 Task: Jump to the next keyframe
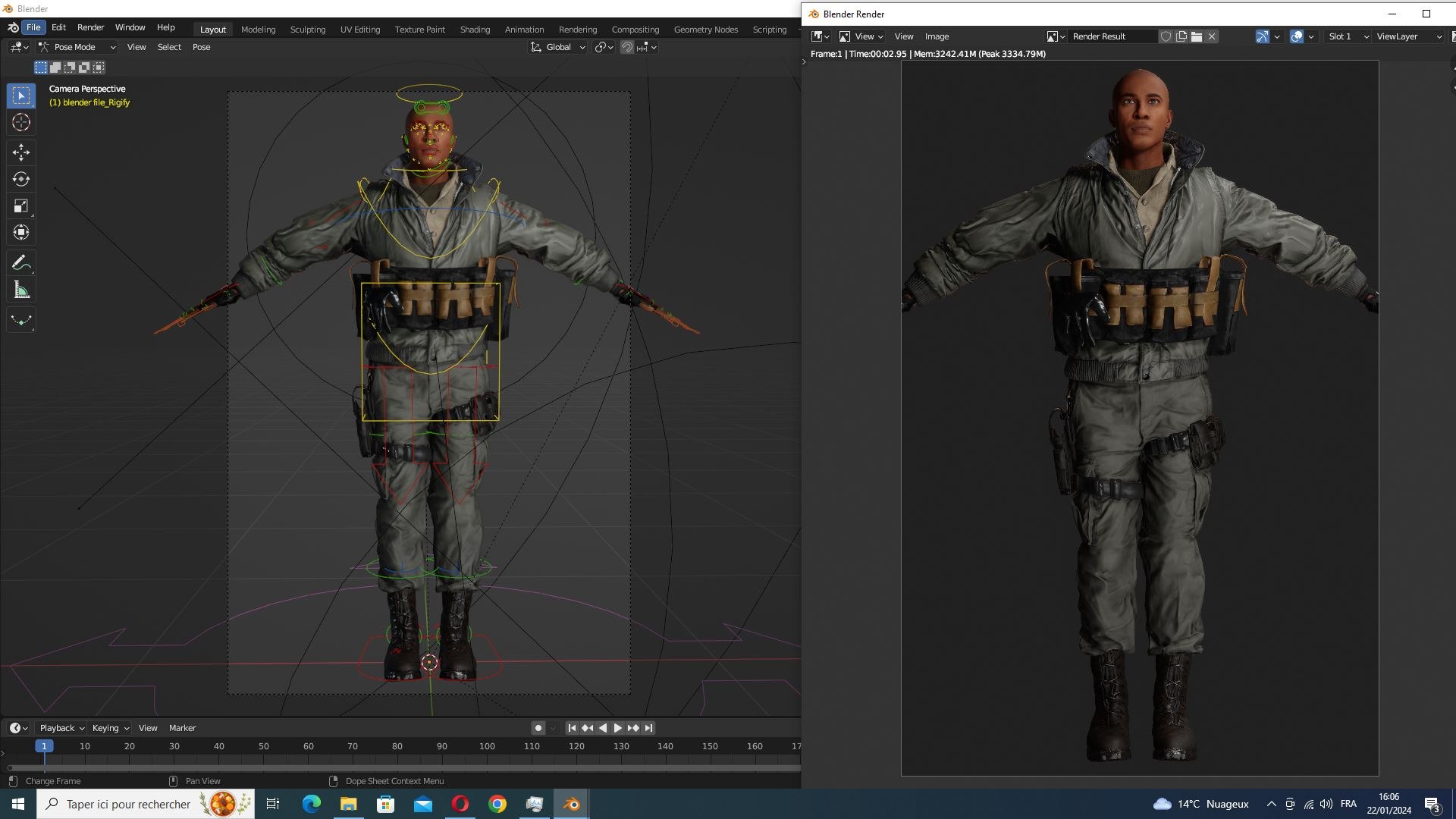633,728
